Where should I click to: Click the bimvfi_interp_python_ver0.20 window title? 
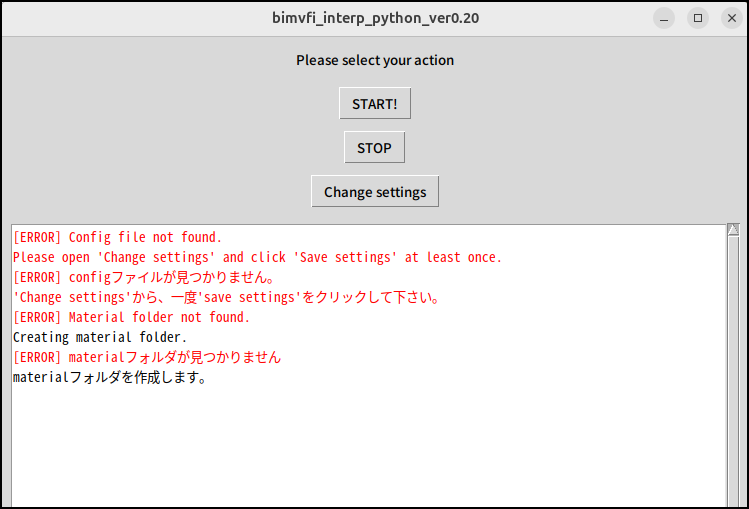point(375,18)
